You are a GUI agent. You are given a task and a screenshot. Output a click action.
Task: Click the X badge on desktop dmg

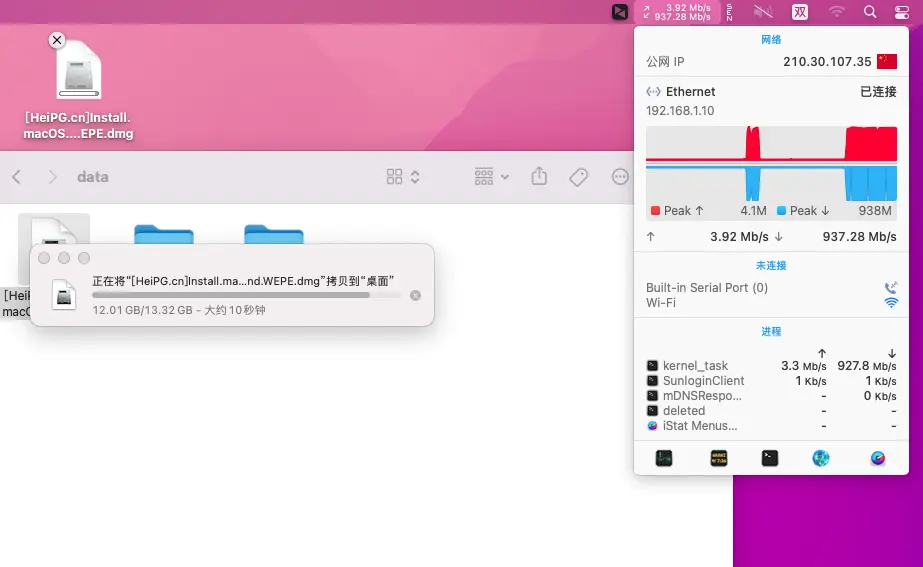[x=57, y=40]
